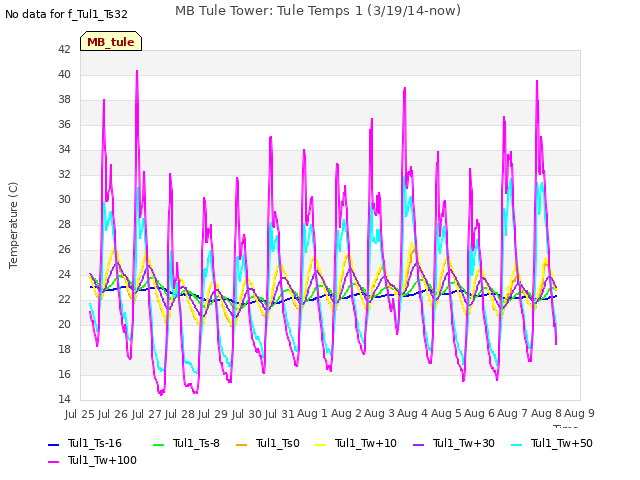This screenshot has height=480, width=640.
Task: Click the Jul 30 x-axis tick label
Action: [x=246, y=414]
